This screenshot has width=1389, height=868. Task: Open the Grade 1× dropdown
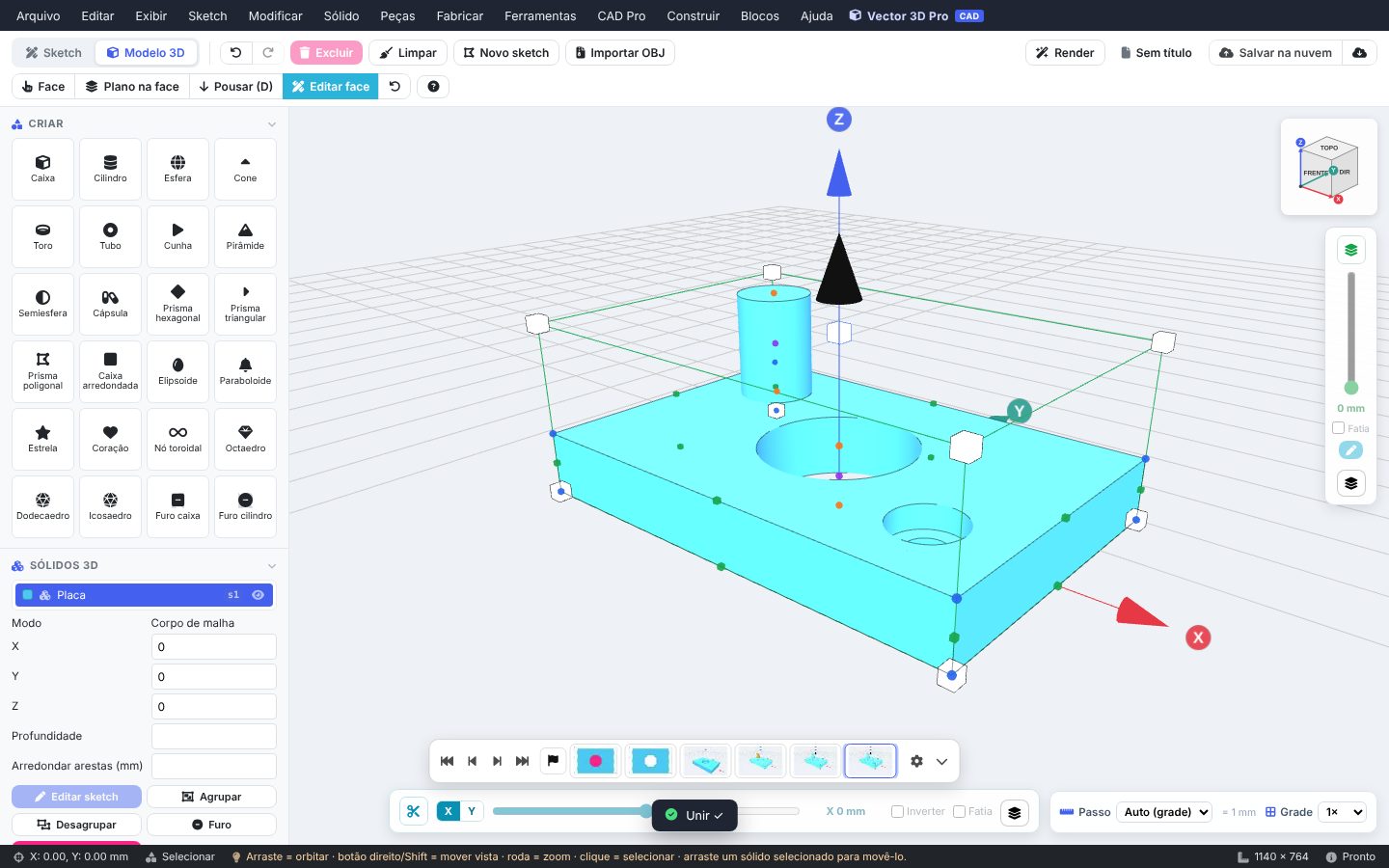pos(1344,812)
